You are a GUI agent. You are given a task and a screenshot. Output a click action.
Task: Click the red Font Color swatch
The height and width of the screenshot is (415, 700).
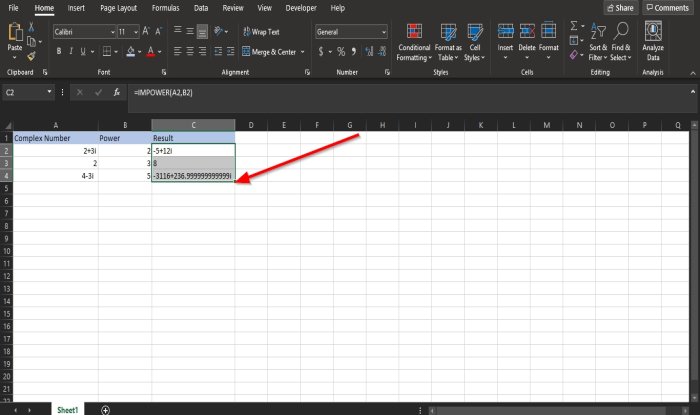tap(148, 51)
